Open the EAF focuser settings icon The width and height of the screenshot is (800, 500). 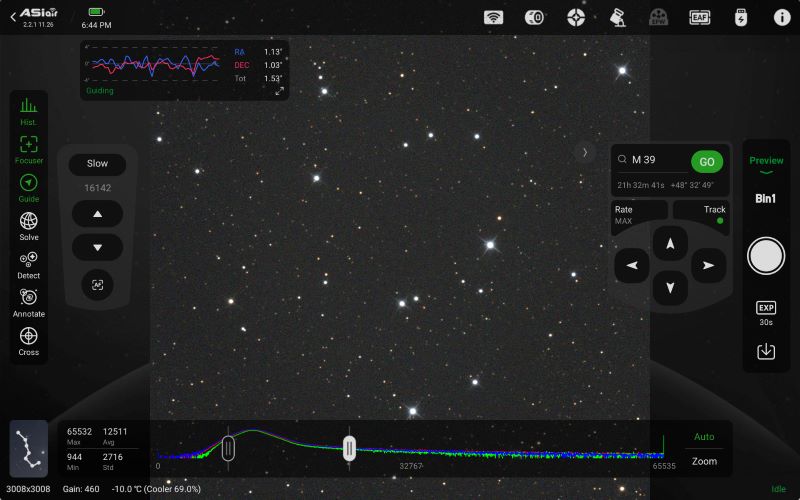(699, 17)
